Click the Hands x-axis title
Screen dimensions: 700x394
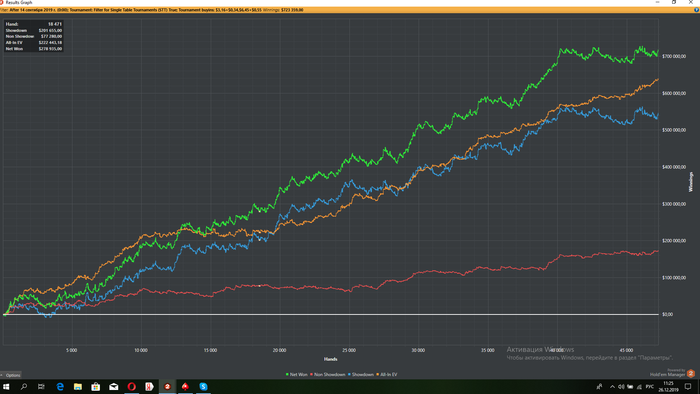pos(330,359)
